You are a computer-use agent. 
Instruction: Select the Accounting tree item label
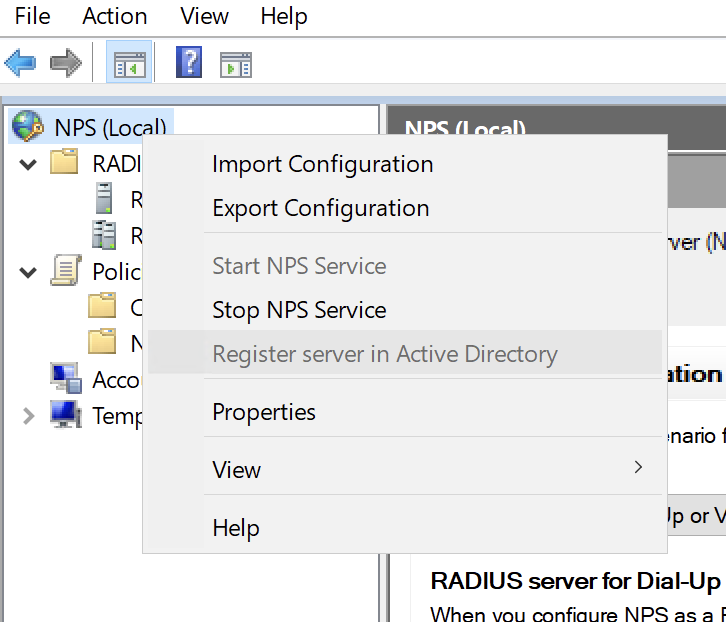point(117,380)
